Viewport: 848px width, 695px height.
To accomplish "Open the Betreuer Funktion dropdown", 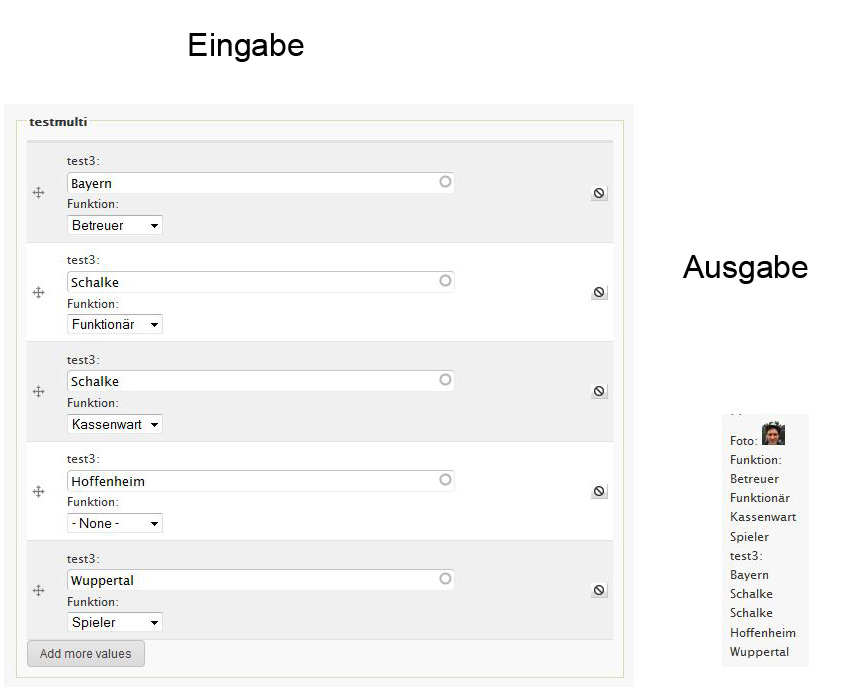I will (115, 225).
